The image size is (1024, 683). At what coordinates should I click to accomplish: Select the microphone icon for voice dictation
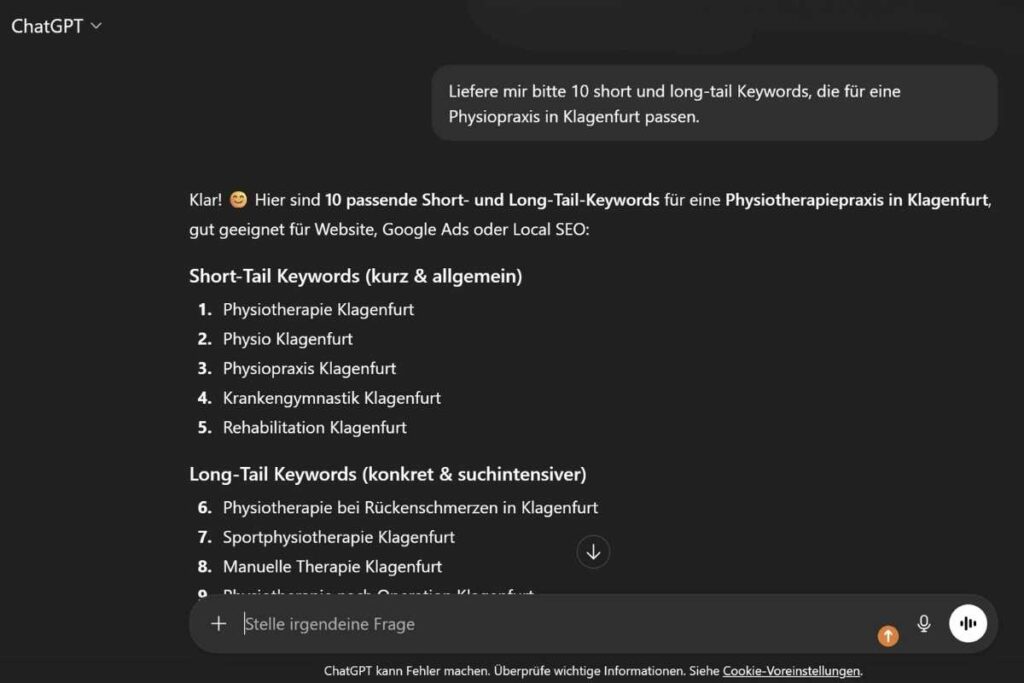(x=923, y=623)
